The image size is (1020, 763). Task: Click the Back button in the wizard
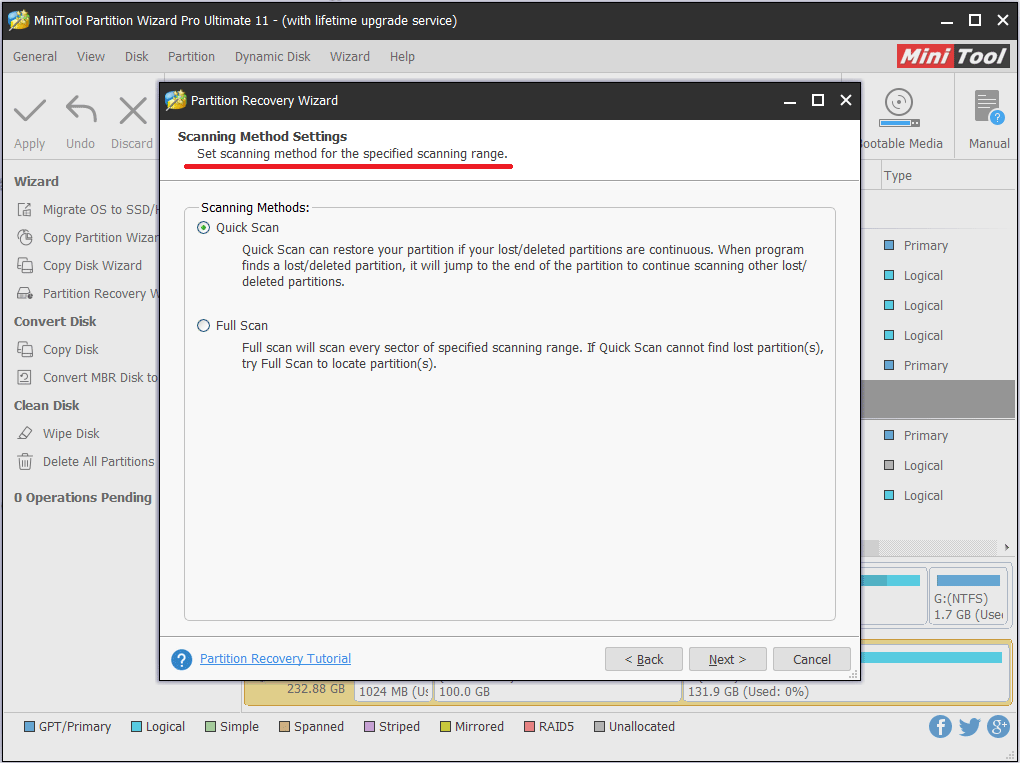click(643, 660)
